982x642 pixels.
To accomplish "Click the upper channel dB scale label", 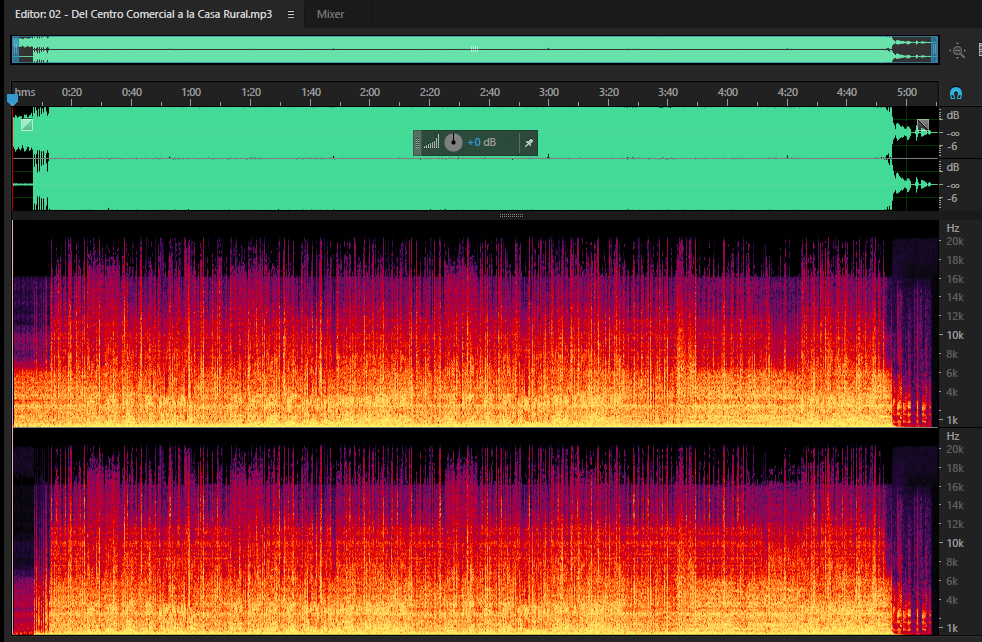I will click(953, 115).
